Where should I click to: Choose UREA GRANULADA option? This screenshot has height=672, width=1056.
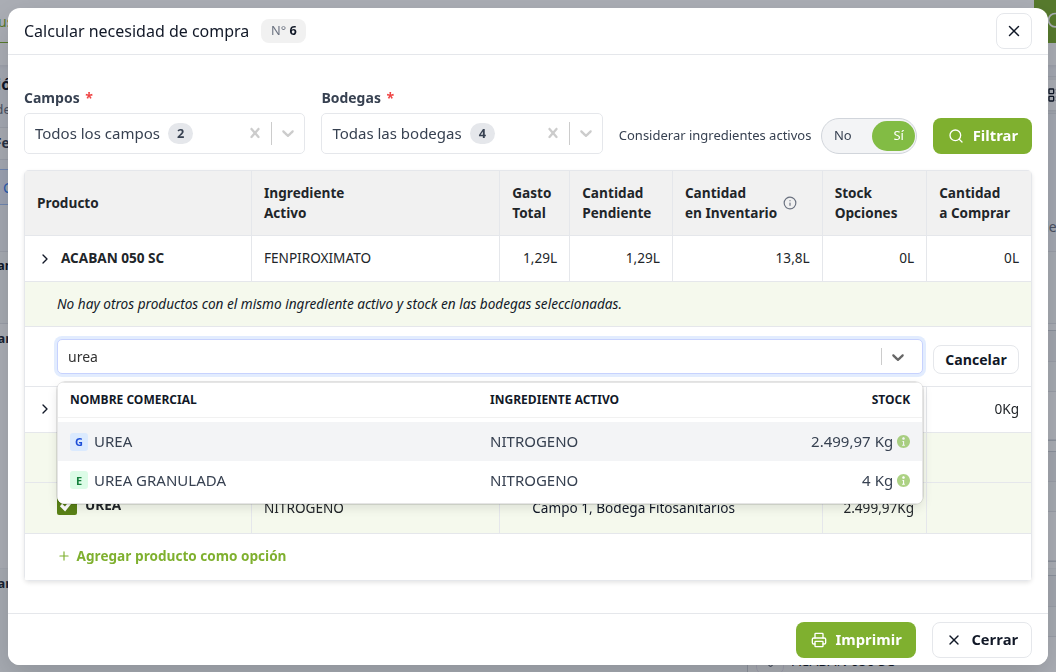point(490,481)
